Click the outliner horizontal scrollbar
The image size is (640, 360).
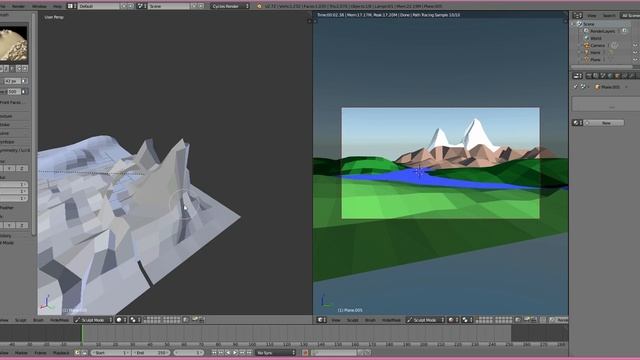pos(602,67)
